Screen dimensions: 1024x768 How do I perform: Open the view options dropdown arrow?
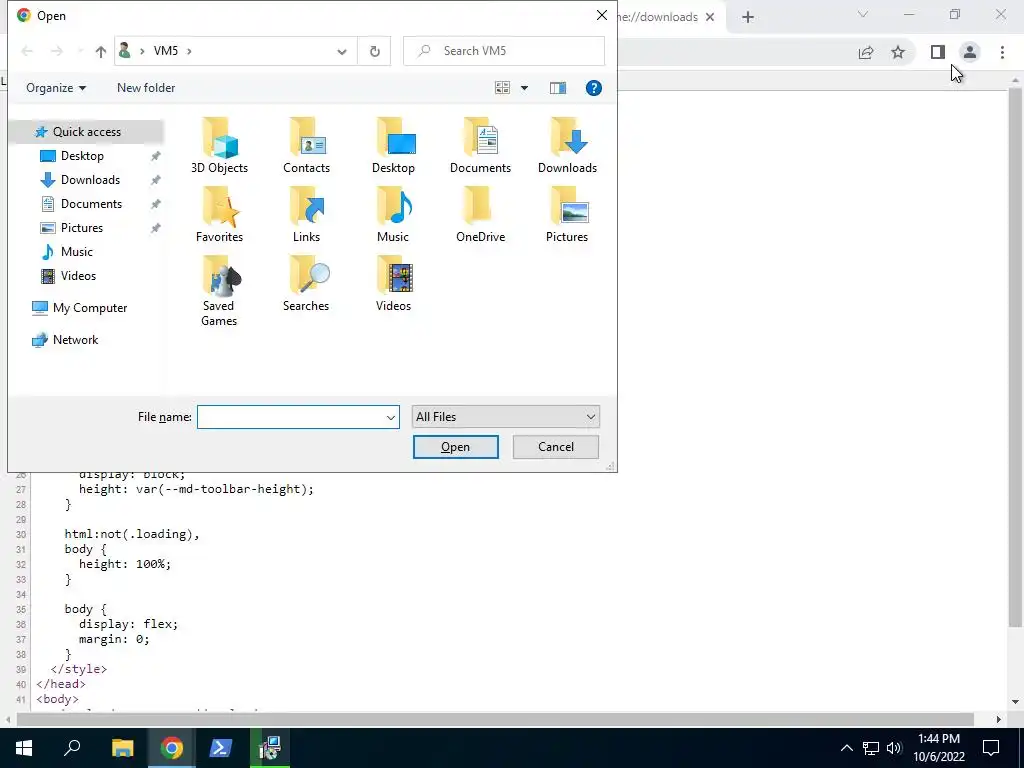(524, 88)
